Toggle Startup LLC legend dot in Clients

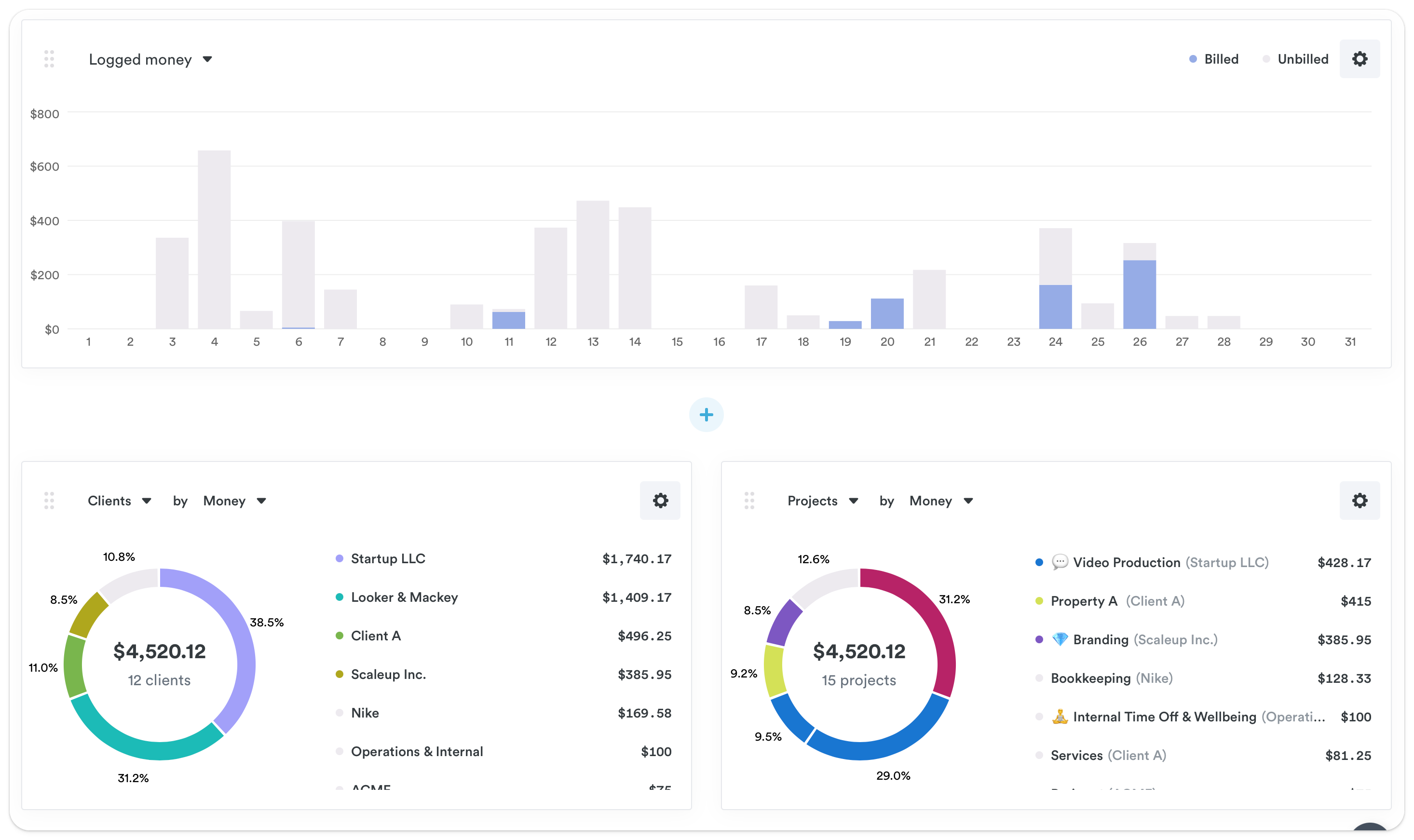pos(339,559)
